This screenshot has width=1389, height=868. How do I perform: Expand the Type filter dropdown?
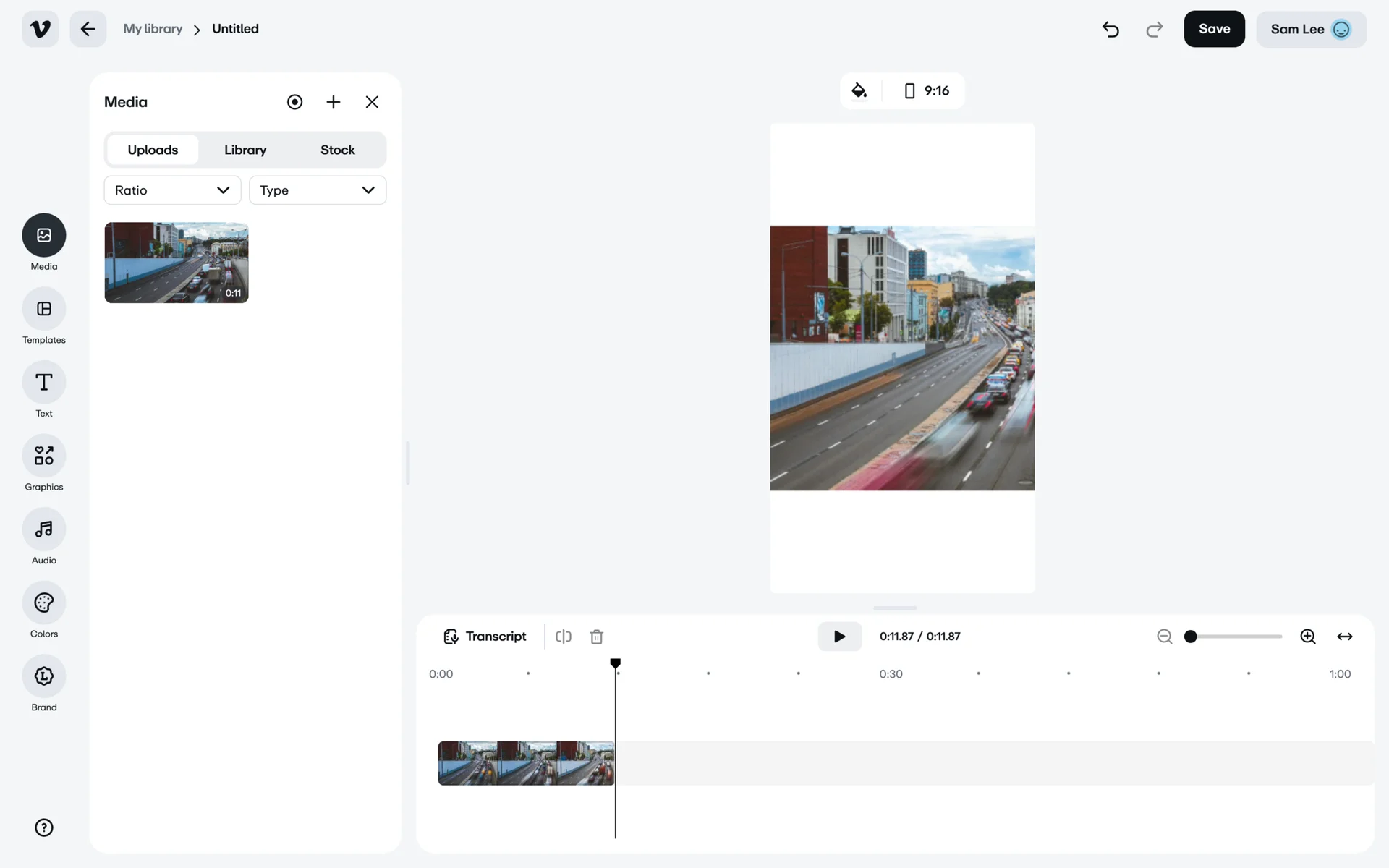tap(317, 190)
